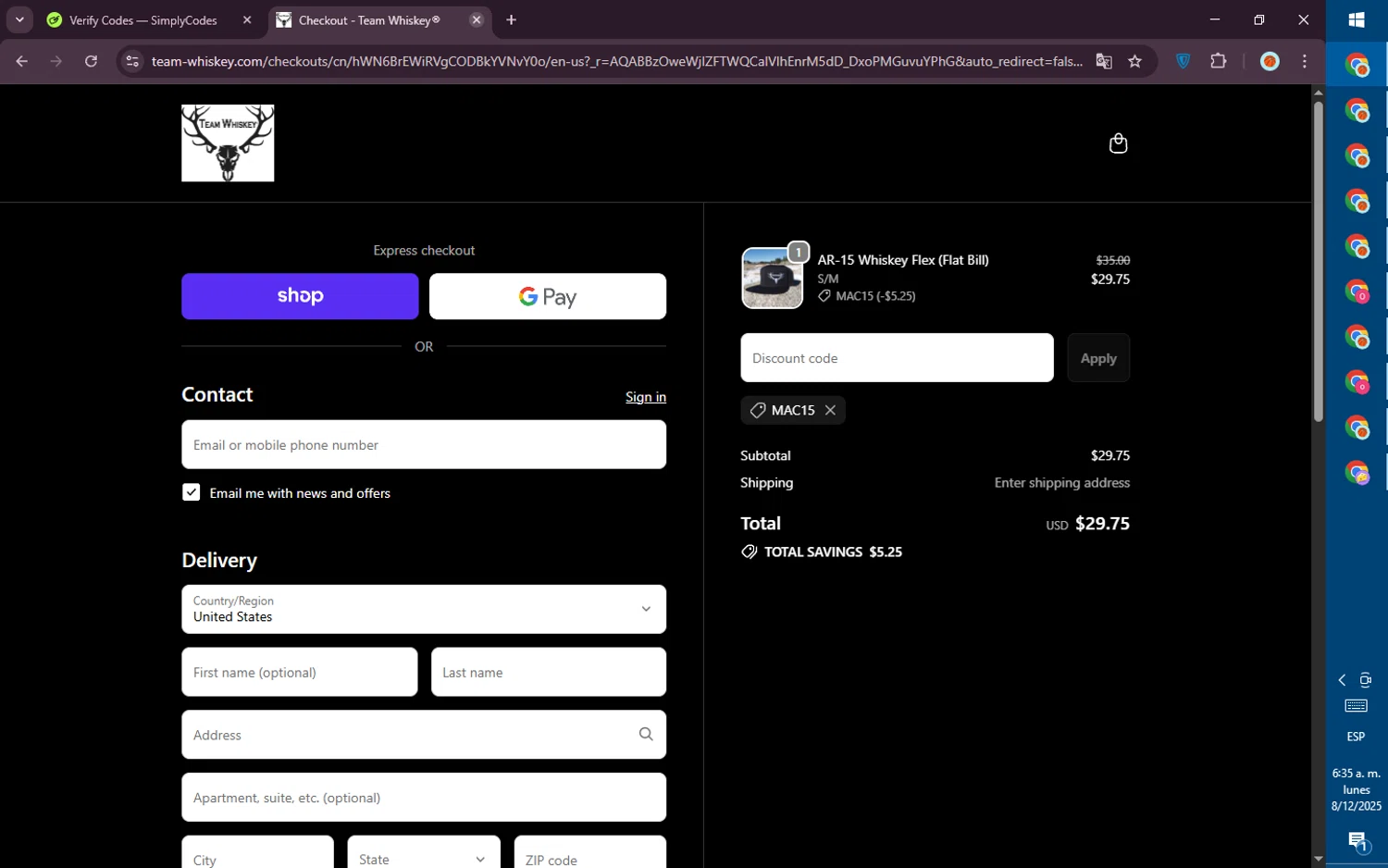View site information icon in address bar
The image size is (1388, 868).
(x=132, y=61)
